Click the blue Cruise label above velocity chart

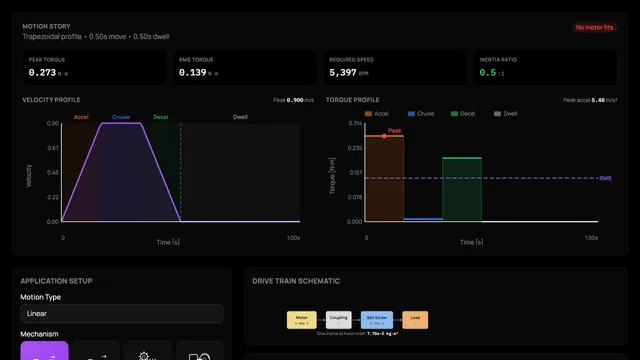pos(121,117)
